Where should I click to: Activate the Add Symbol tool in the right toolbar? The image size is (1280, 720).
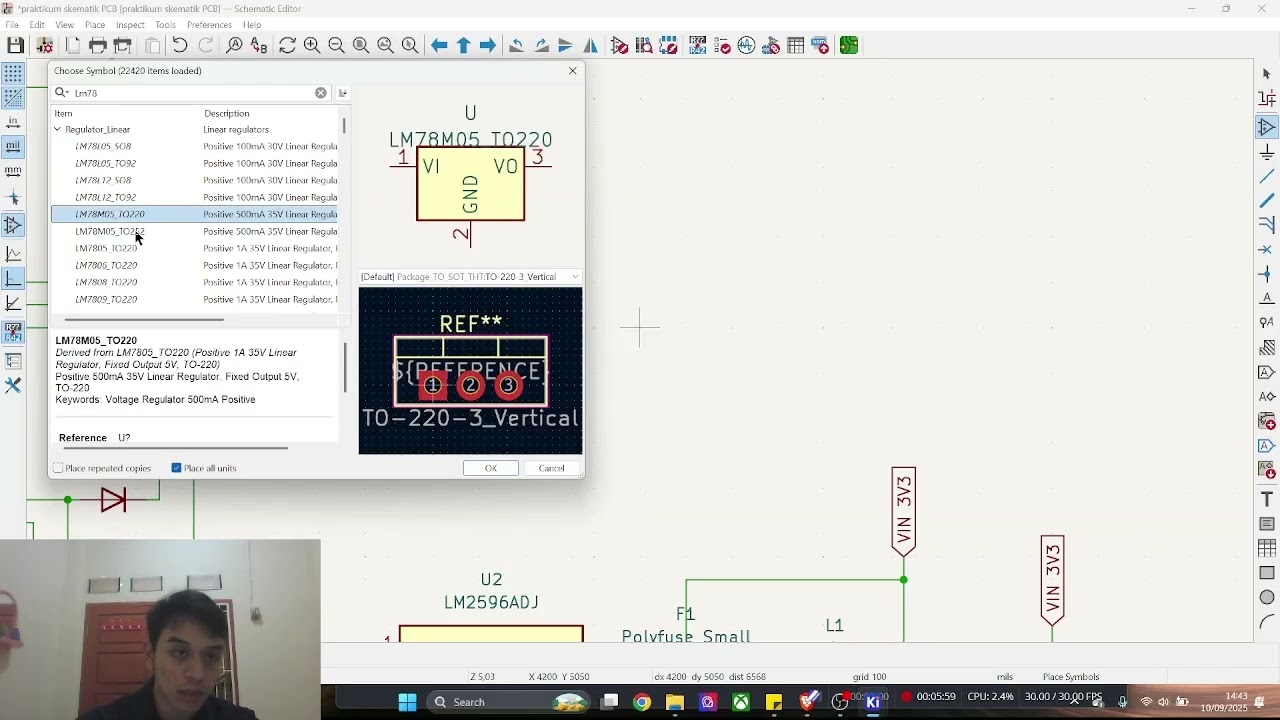tap(1267, 127)
